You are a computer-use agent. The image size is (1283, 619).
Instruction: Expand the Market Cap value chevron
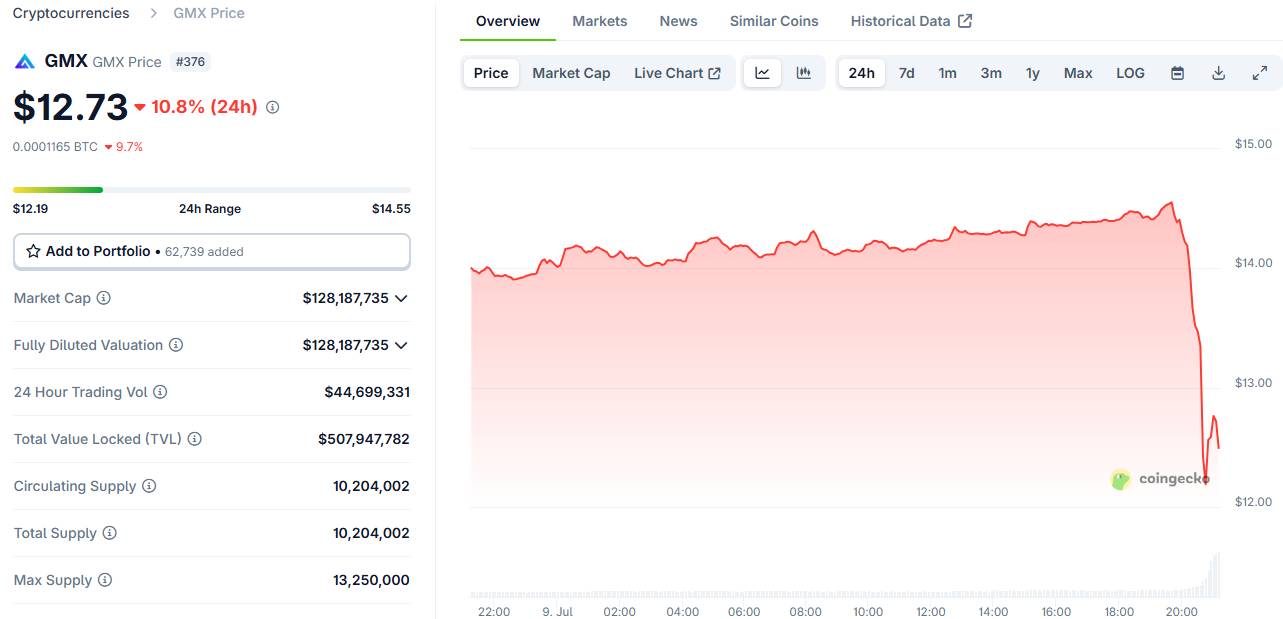pos(401,298)
